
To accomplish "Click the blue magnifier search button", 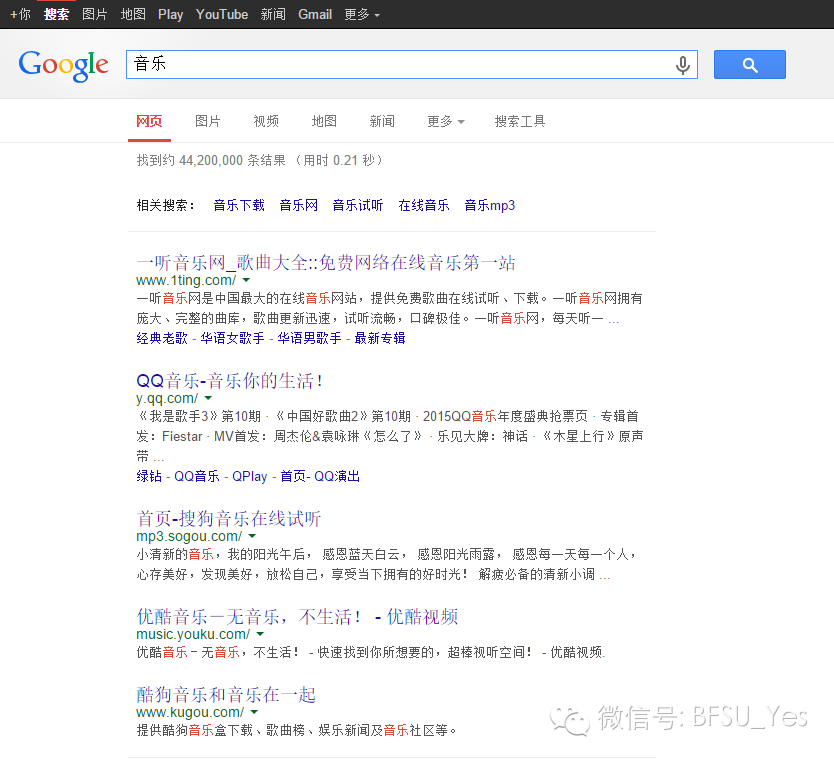I will [749, 65].
